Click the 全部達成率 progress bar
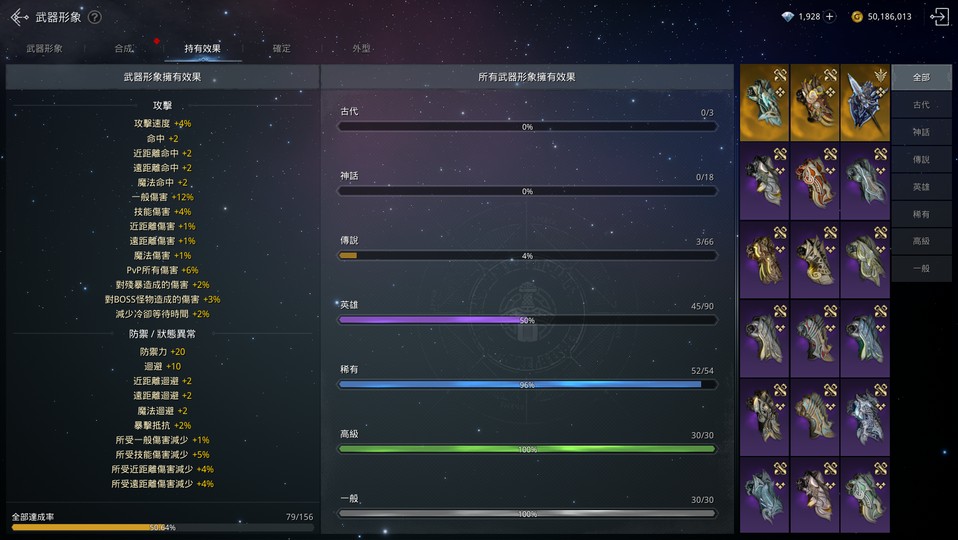The height and width of the screenshot is (540, 958). pyautogui.click(x=161, y=527)
